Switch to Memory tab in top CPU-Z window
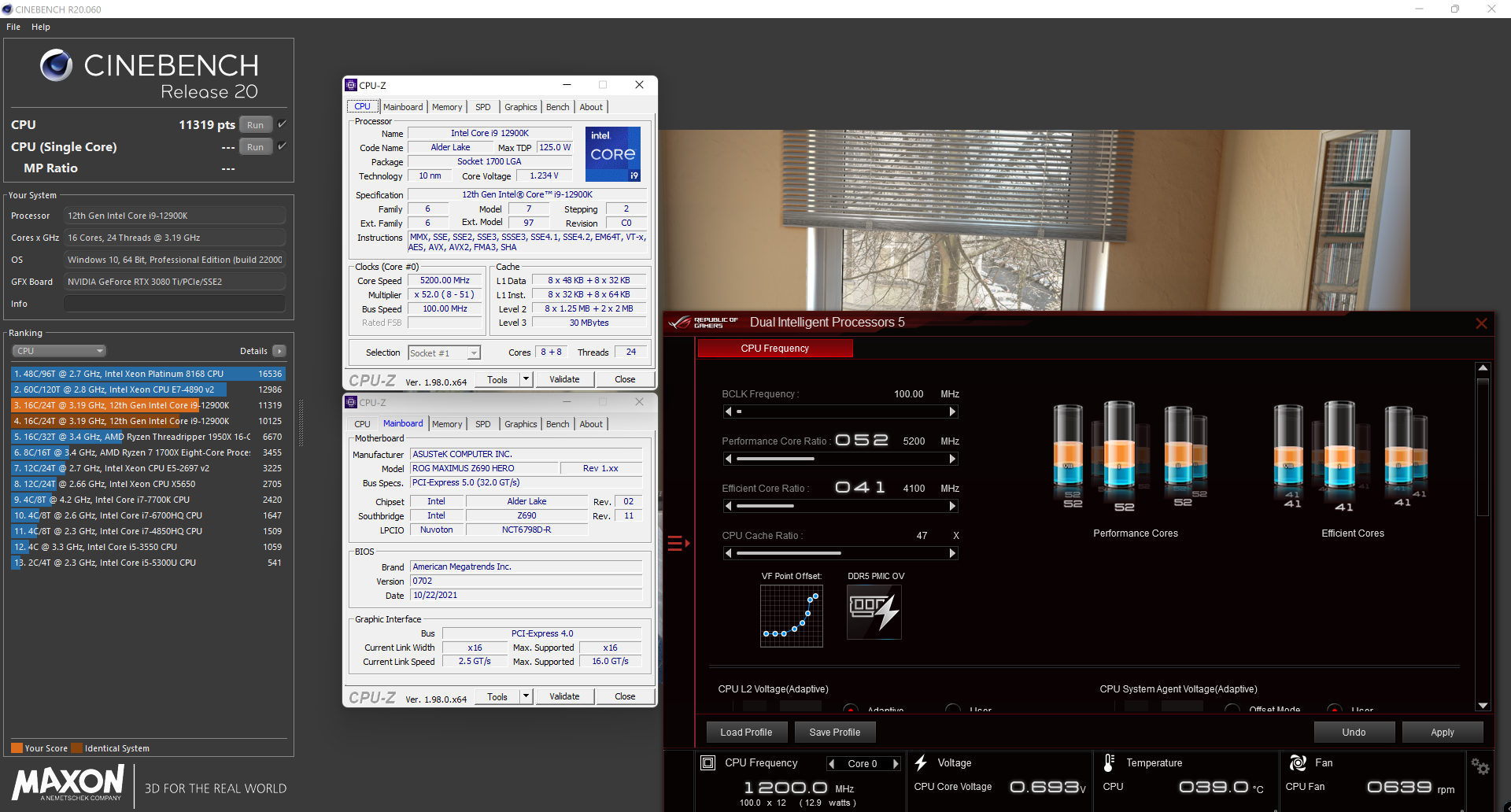Screen dimensions: 1511x812 [447, 107]
